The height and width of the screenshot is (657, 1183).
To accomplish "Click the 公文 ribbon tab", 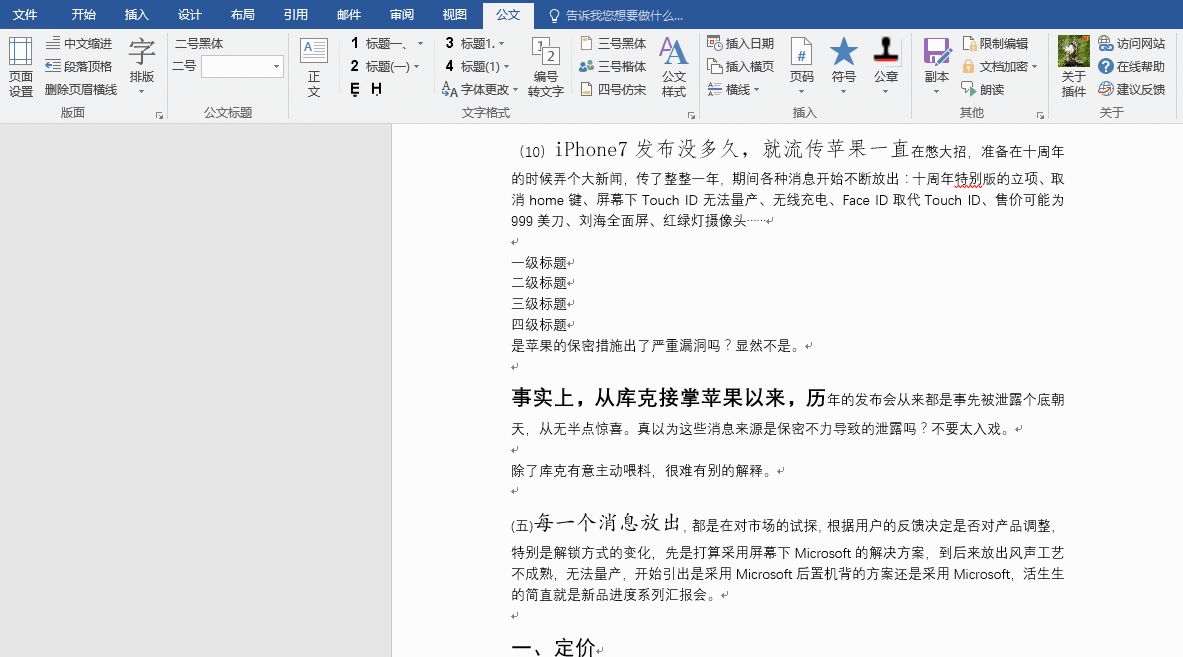I will tap(508, 14).
